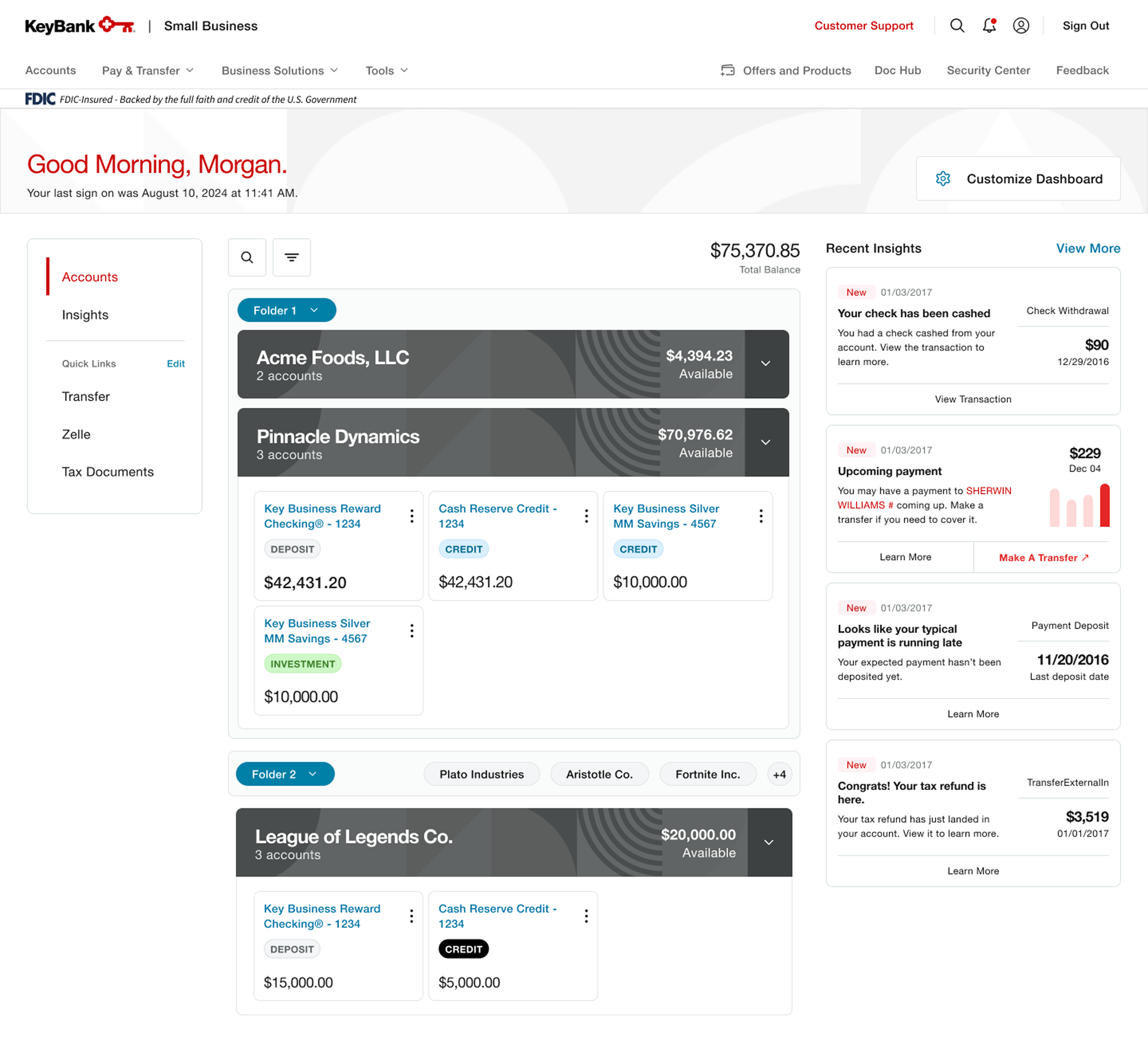Click the Offers and Products icon
This screenshot has height=1052, width=1148.
click(x=727, y=70)
